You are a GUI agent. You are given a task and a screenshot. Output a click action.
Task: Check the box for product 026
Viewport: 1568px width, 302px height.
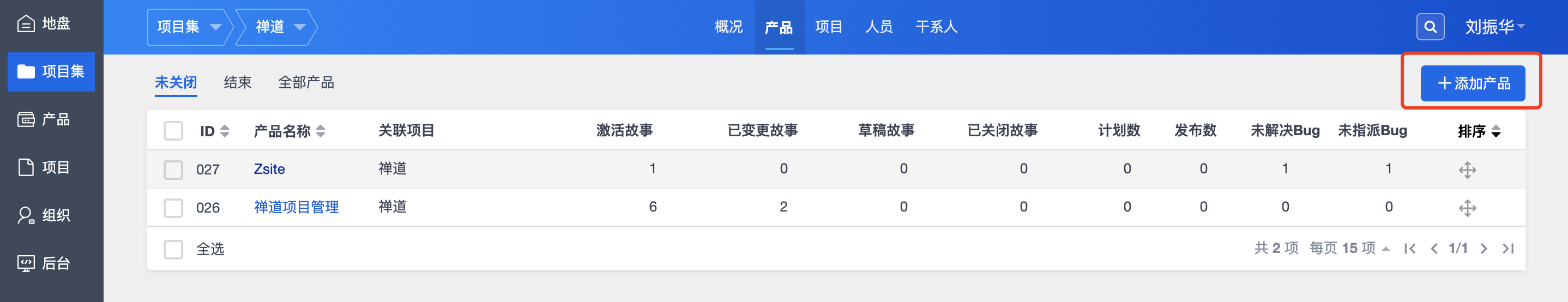[x=173, y=208]
